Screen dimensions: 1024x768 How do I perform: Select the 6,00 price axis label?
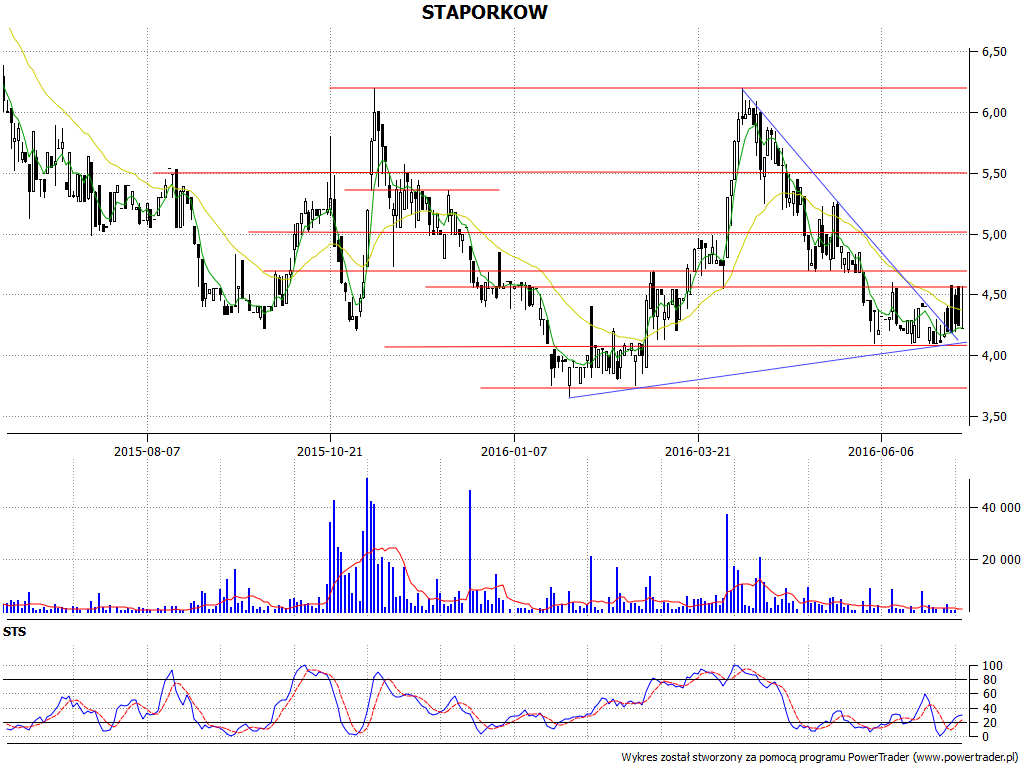pos(995,112)
